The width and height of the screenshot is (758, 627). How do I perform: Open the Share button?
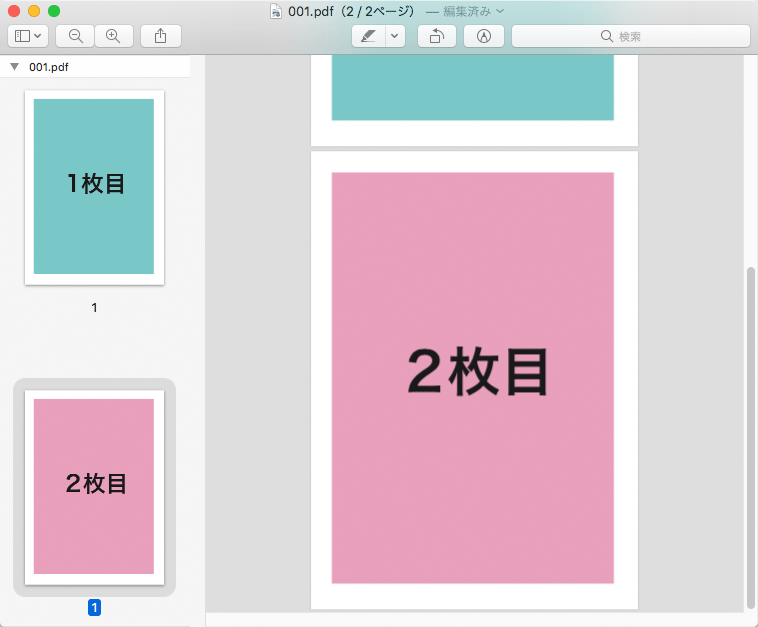click(160, 36)
